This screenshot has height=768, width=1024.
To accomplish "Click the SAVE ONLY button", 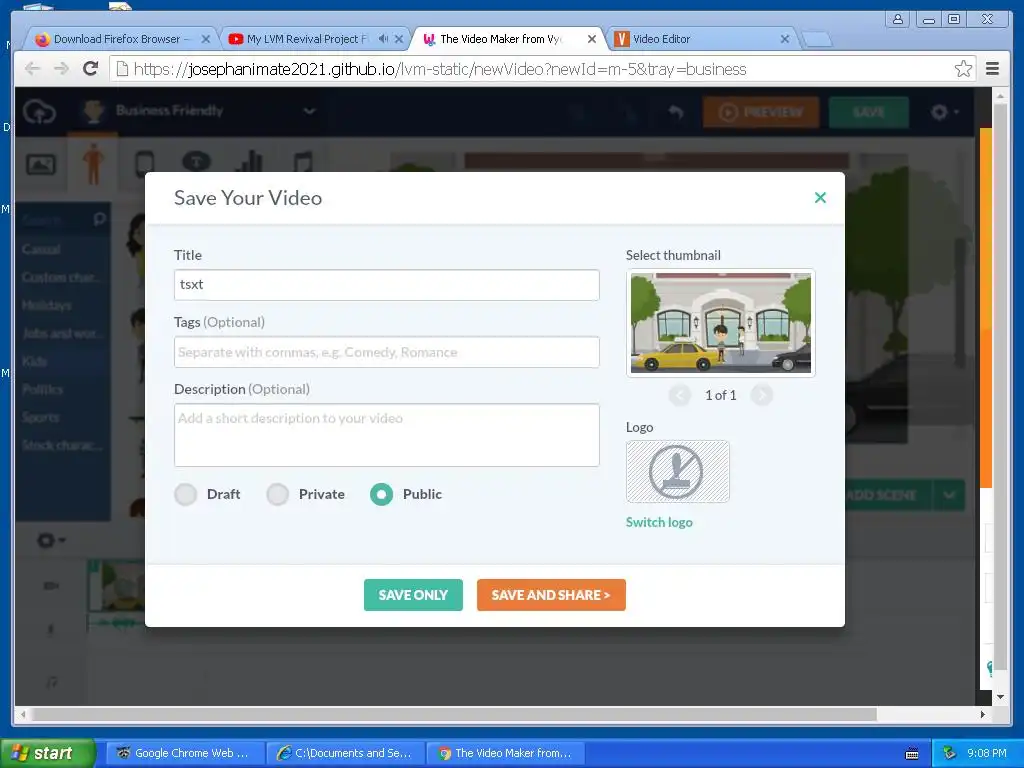I will [x=413, y=595].
